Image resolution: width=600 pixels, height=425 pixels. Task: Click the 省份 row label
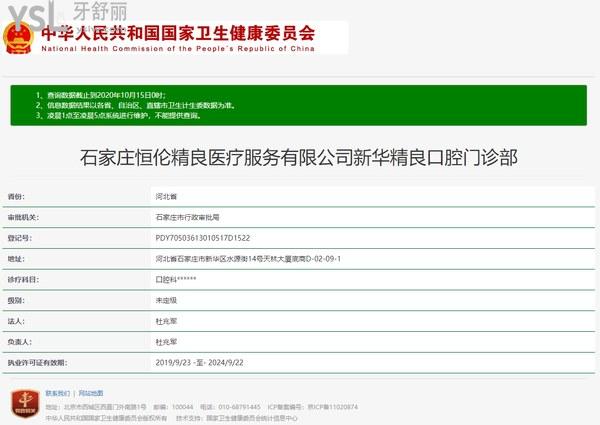[16, 197]
